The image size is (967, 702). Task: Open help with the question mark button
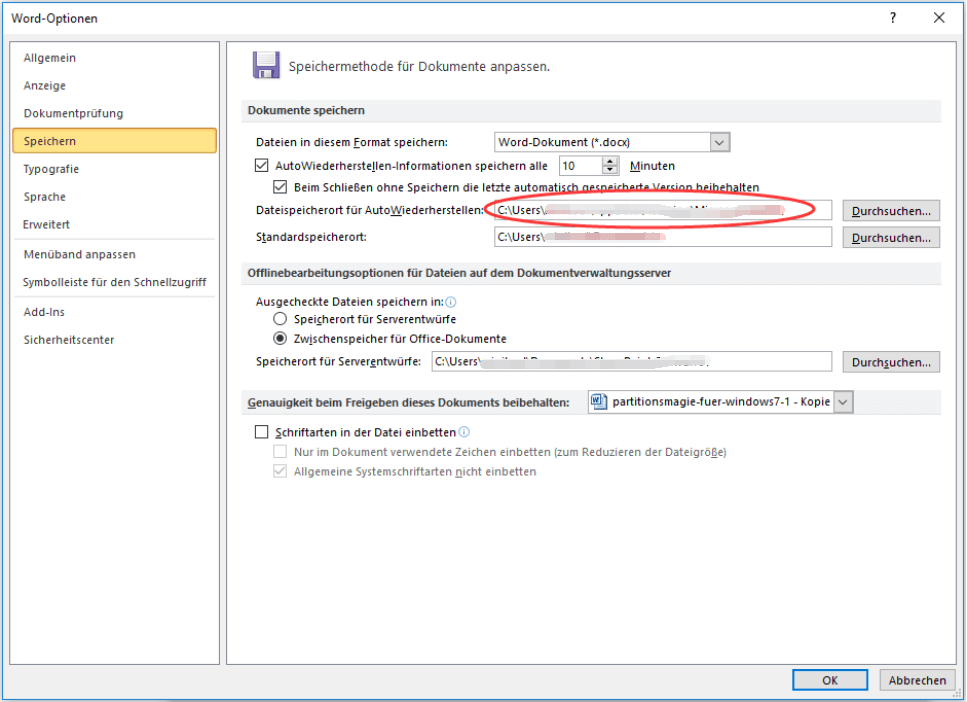[x=892, y=18]
